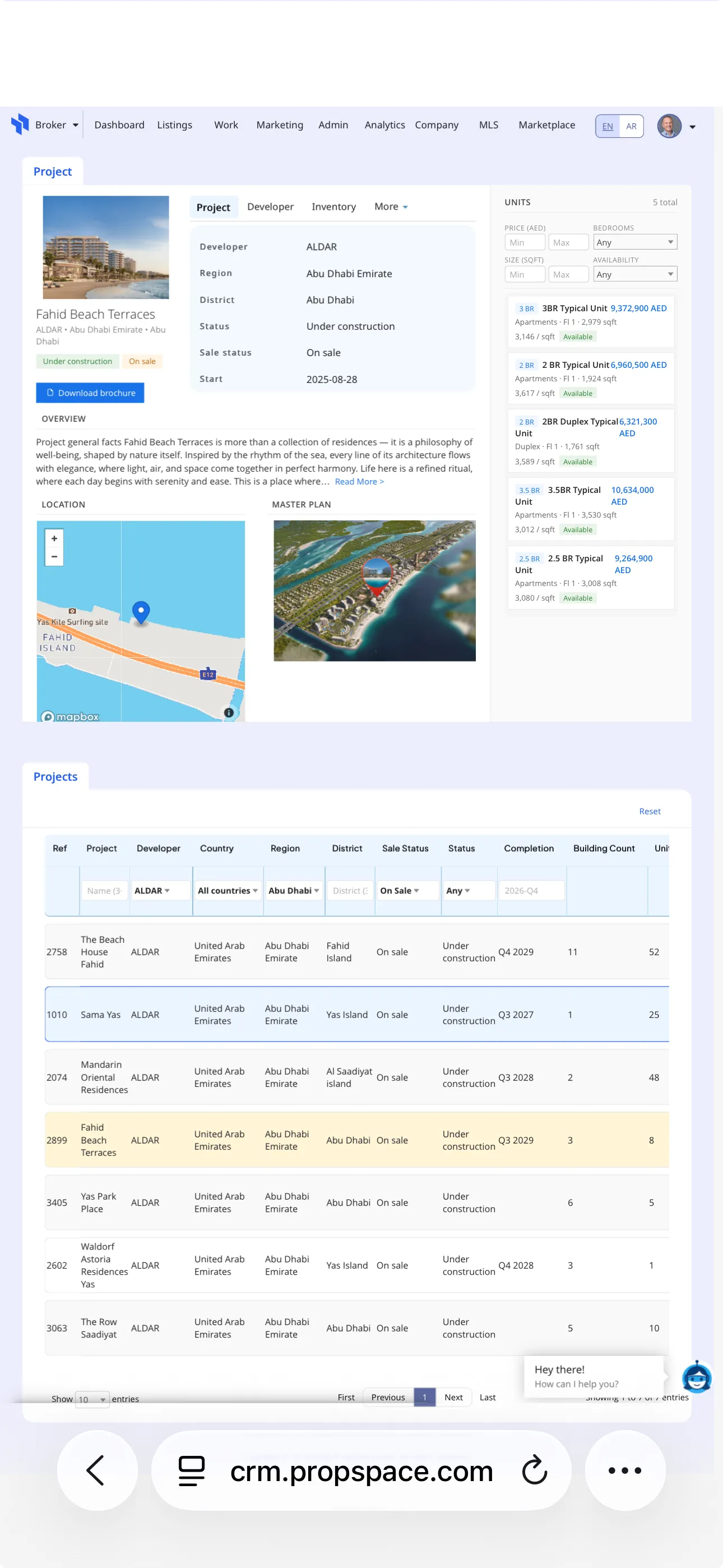Reset the projects table filters
The height and width of the screenshot is (1568, 723).
point(650,811)
